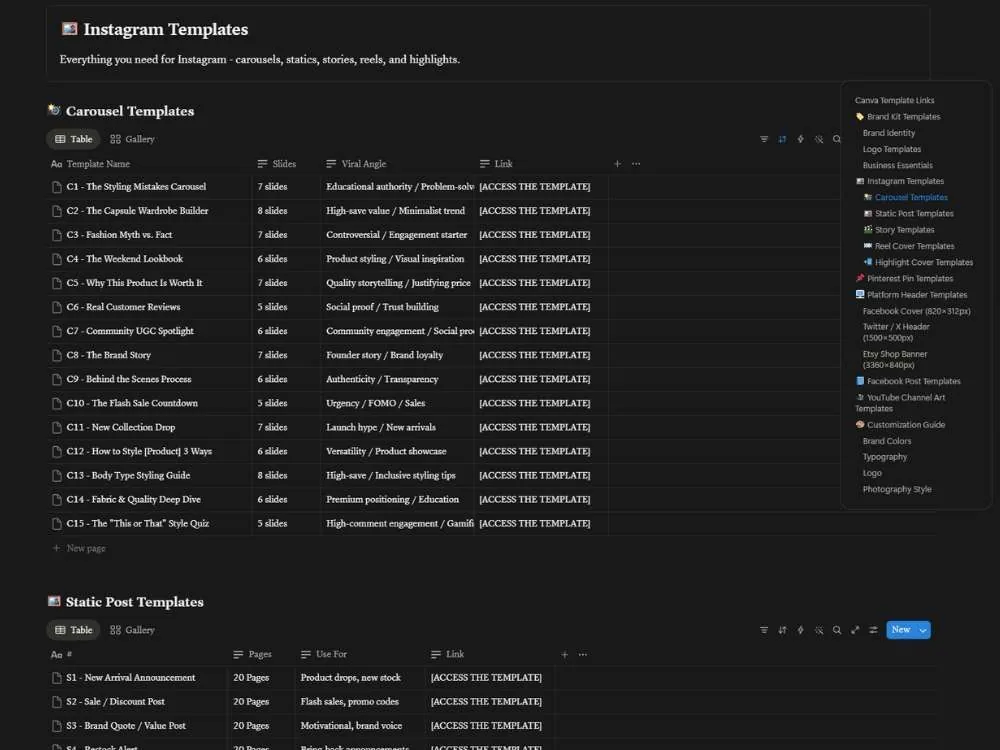The height and width of the screenshot is (750, 1000).
Task: Open the C3 - Fashion Myth vs. Fact page
Action: [x=119, y=235]
